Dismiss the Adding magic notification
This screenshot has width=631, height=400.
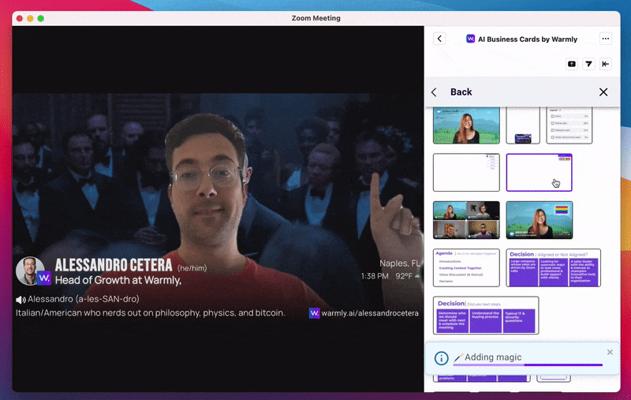tap(610, 352)
